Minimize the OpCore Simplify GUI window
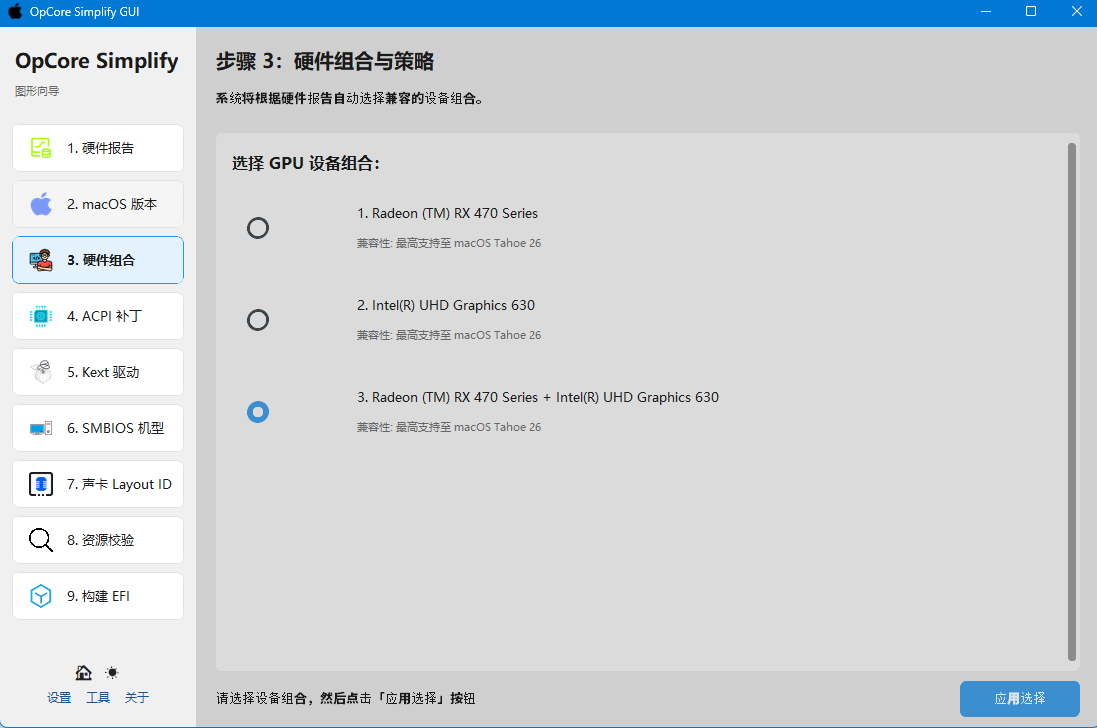 pos(986,12)
